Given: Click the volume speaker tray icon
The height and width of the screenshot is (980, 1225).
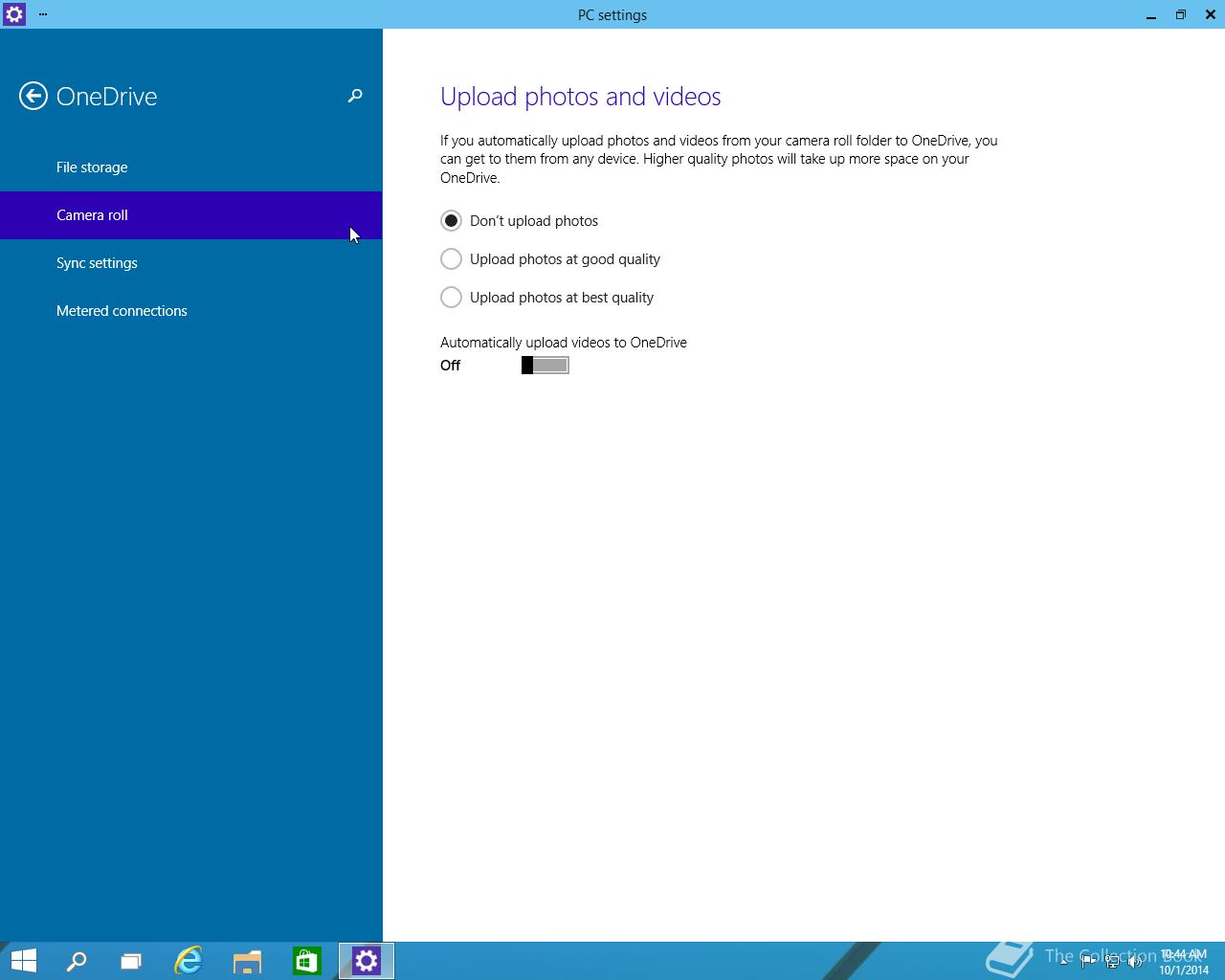Looking at the screenshot, I should 1136,962.
